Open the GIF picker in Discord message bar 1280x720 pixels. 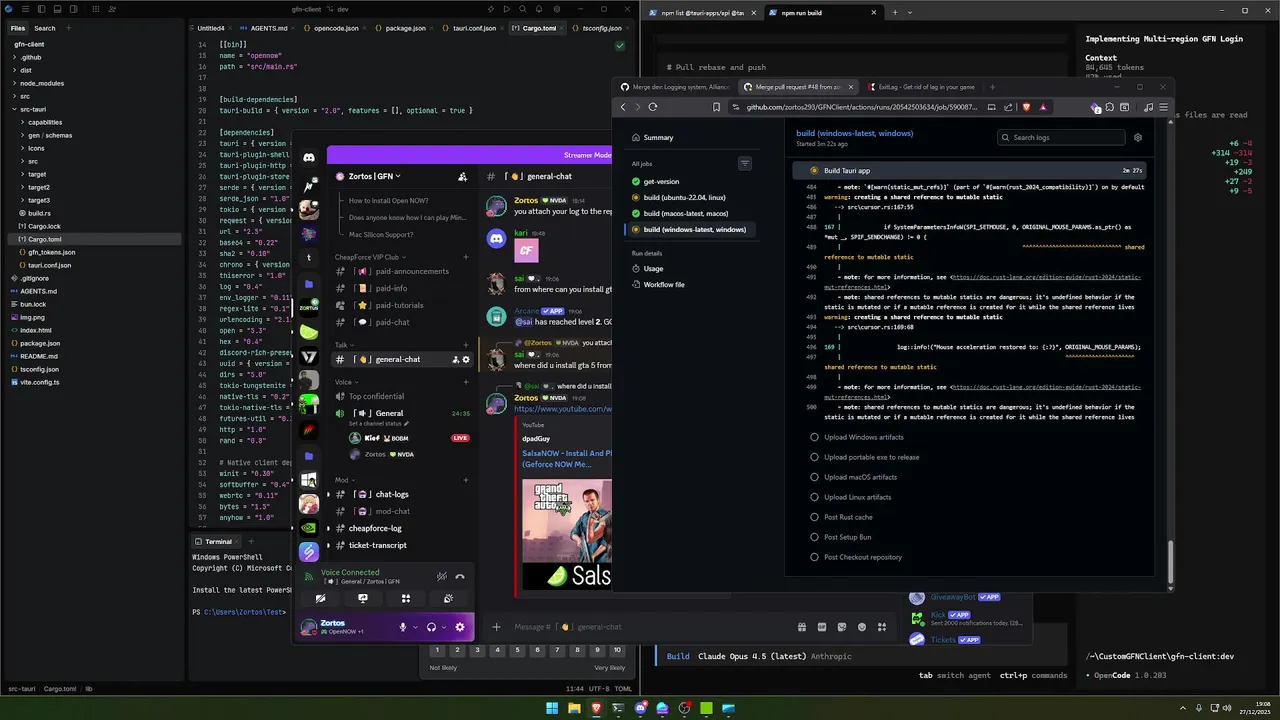822,627
